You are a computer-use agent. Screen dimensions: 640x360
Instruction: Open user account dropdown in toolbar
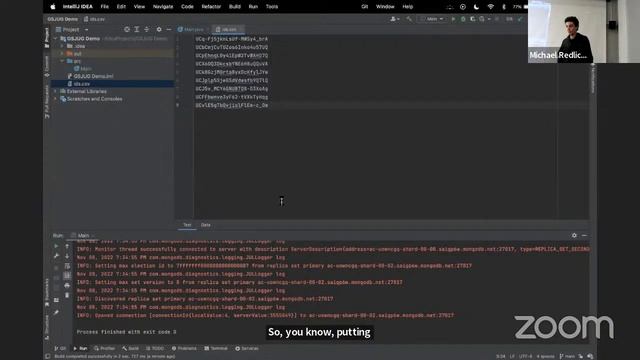click(395, 19)
